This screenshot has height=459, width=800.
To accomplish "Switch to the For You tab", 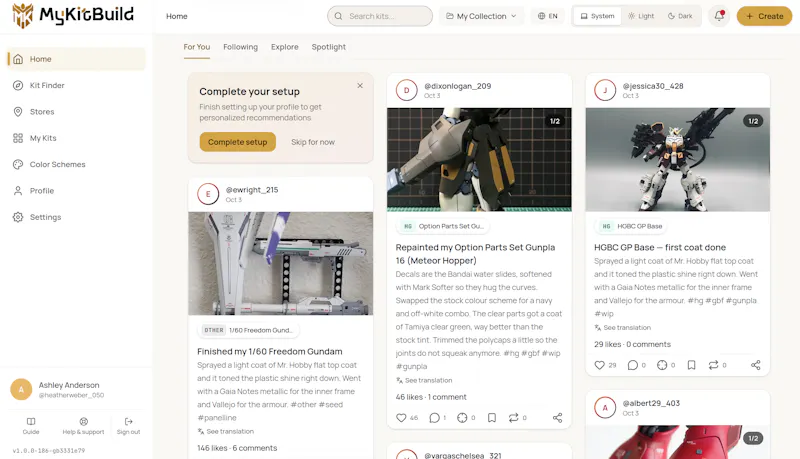I will [196, 47].
